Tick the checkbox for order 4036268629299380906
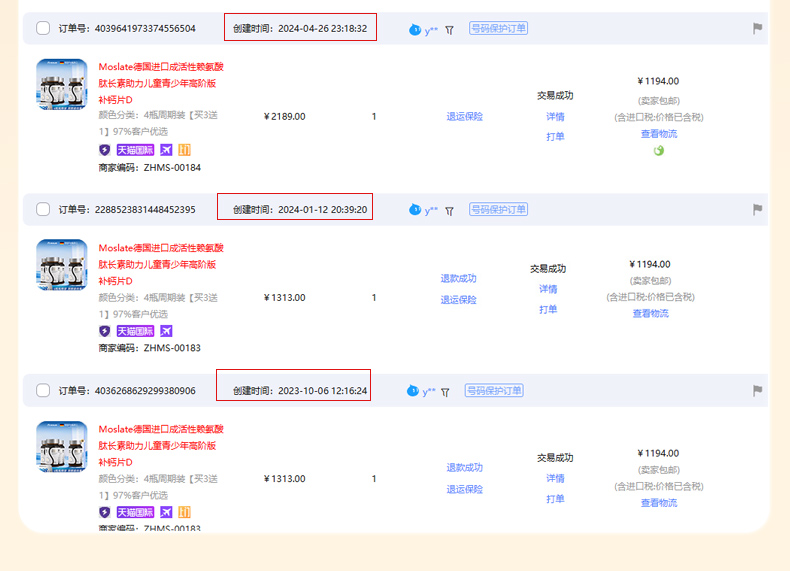The image size is (790, 571). (x=43, y=391)
